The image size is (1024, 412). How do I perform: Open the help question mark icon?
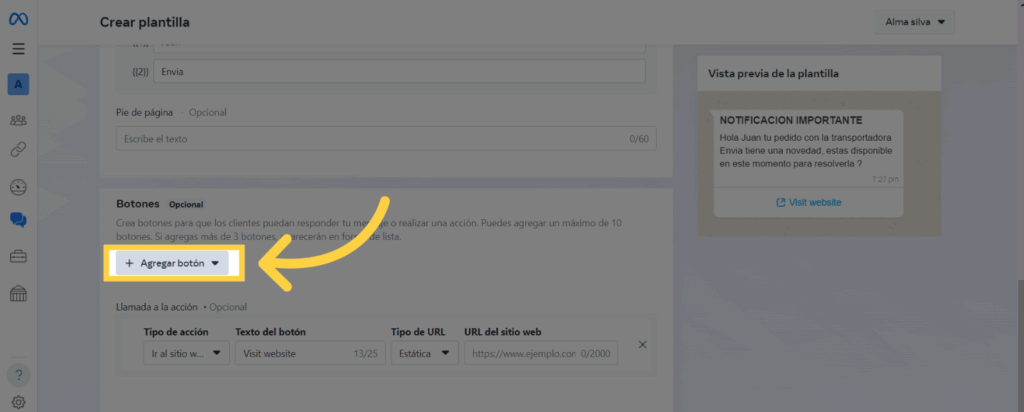pos(18,375)
